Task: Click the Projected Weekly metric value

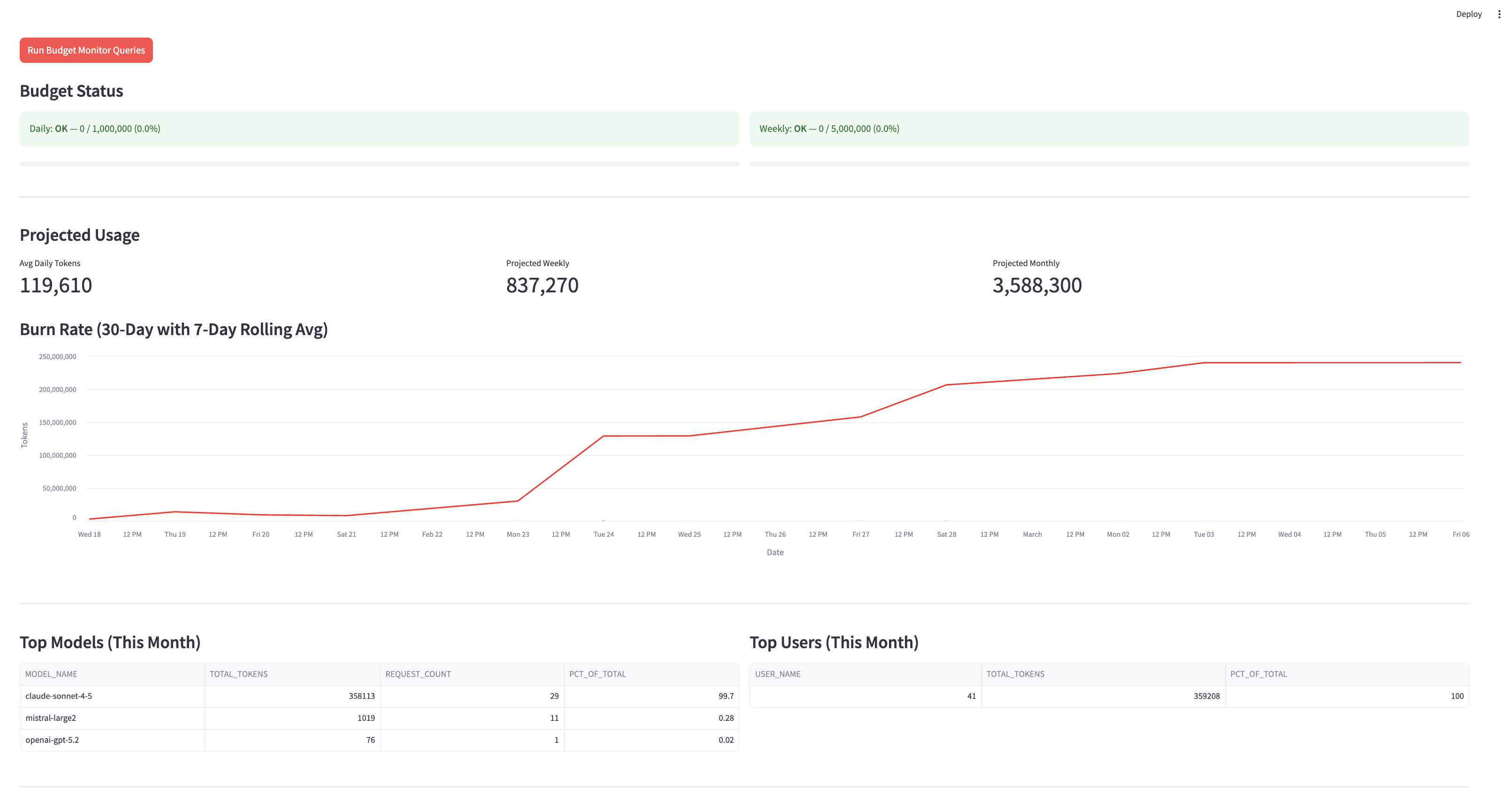Action: pyautogui.click(x=542, y=285)
